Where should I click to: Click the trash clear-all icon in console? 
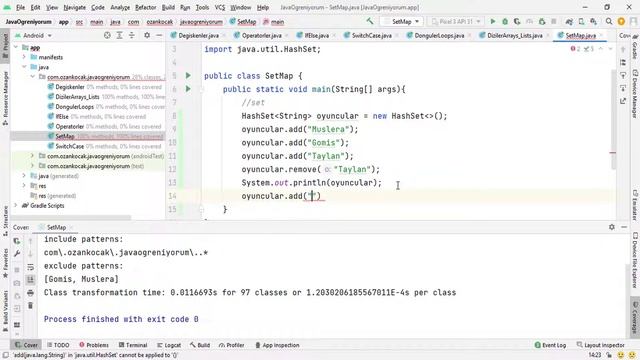click(x=31, y=305)
